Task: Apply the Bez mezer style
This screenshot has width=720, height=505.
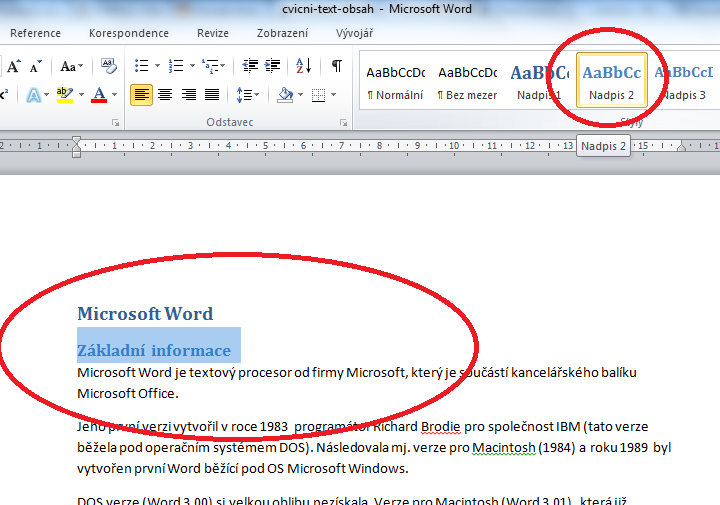Action: coord(467,82)
